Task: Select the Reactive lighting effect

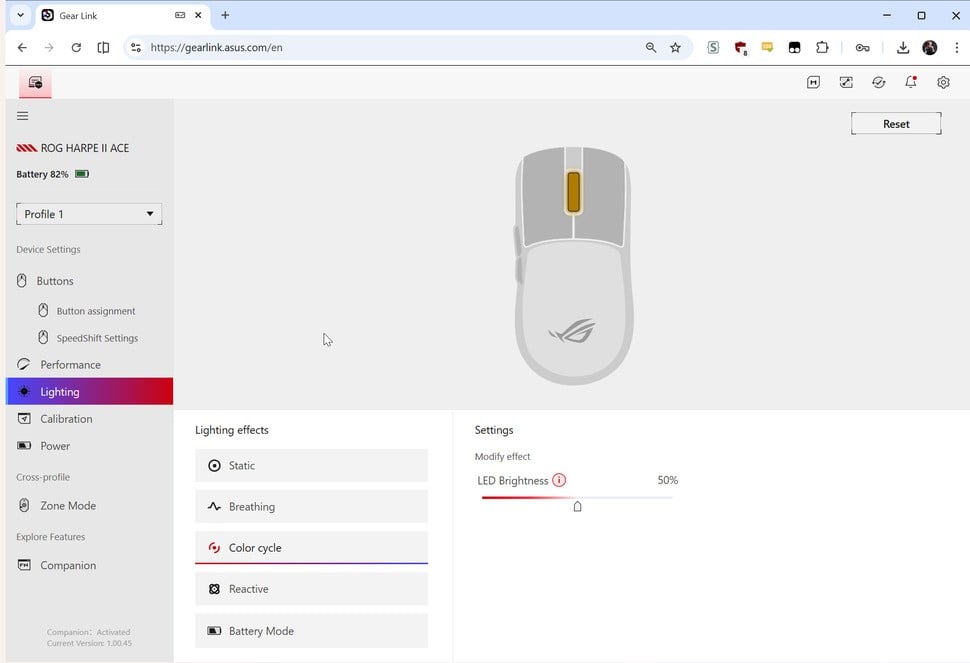Action: [311, 589]
